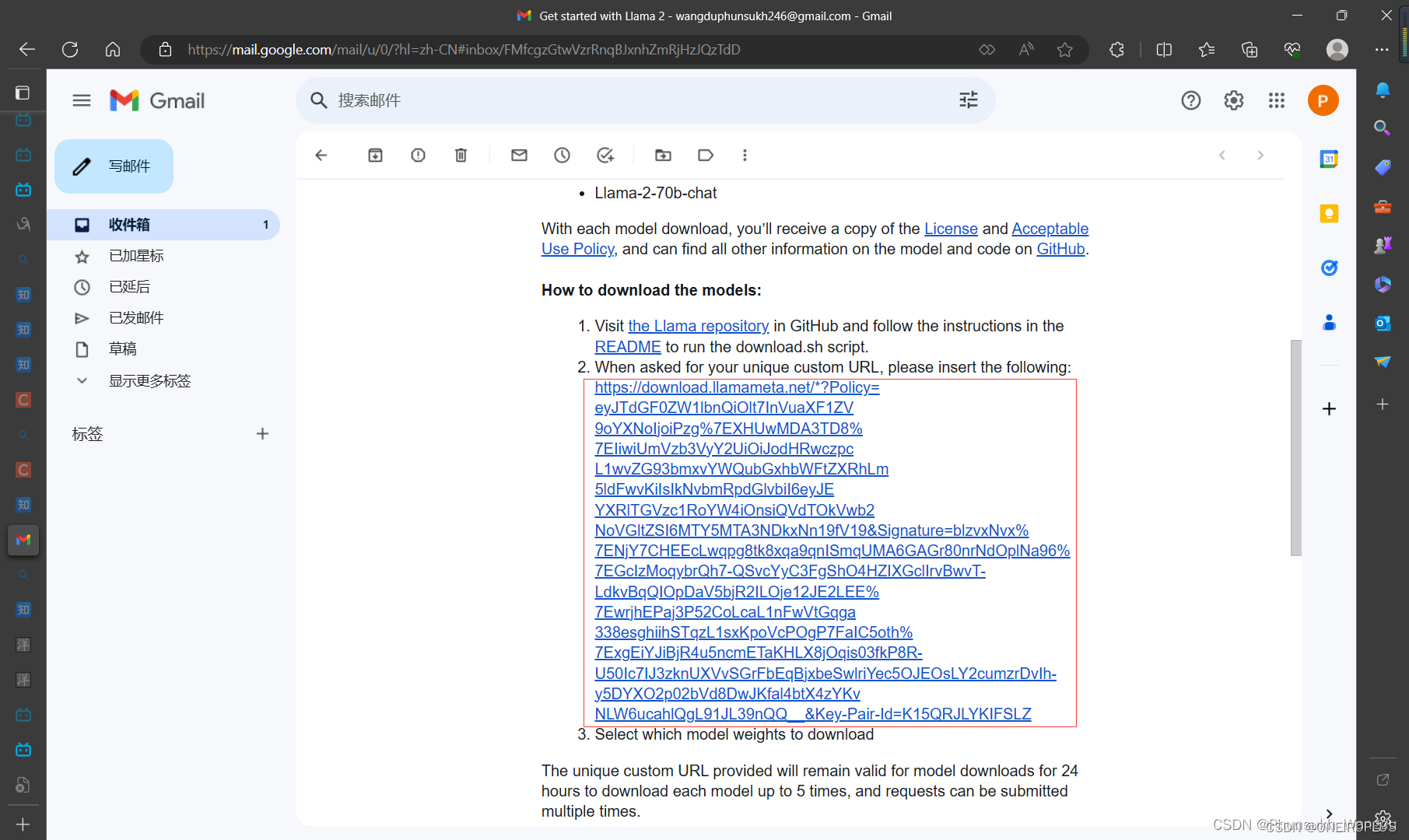Report this email as spam
Image resolution: width=1409 pixels, height=840 pixels.
tap(418, 156)
